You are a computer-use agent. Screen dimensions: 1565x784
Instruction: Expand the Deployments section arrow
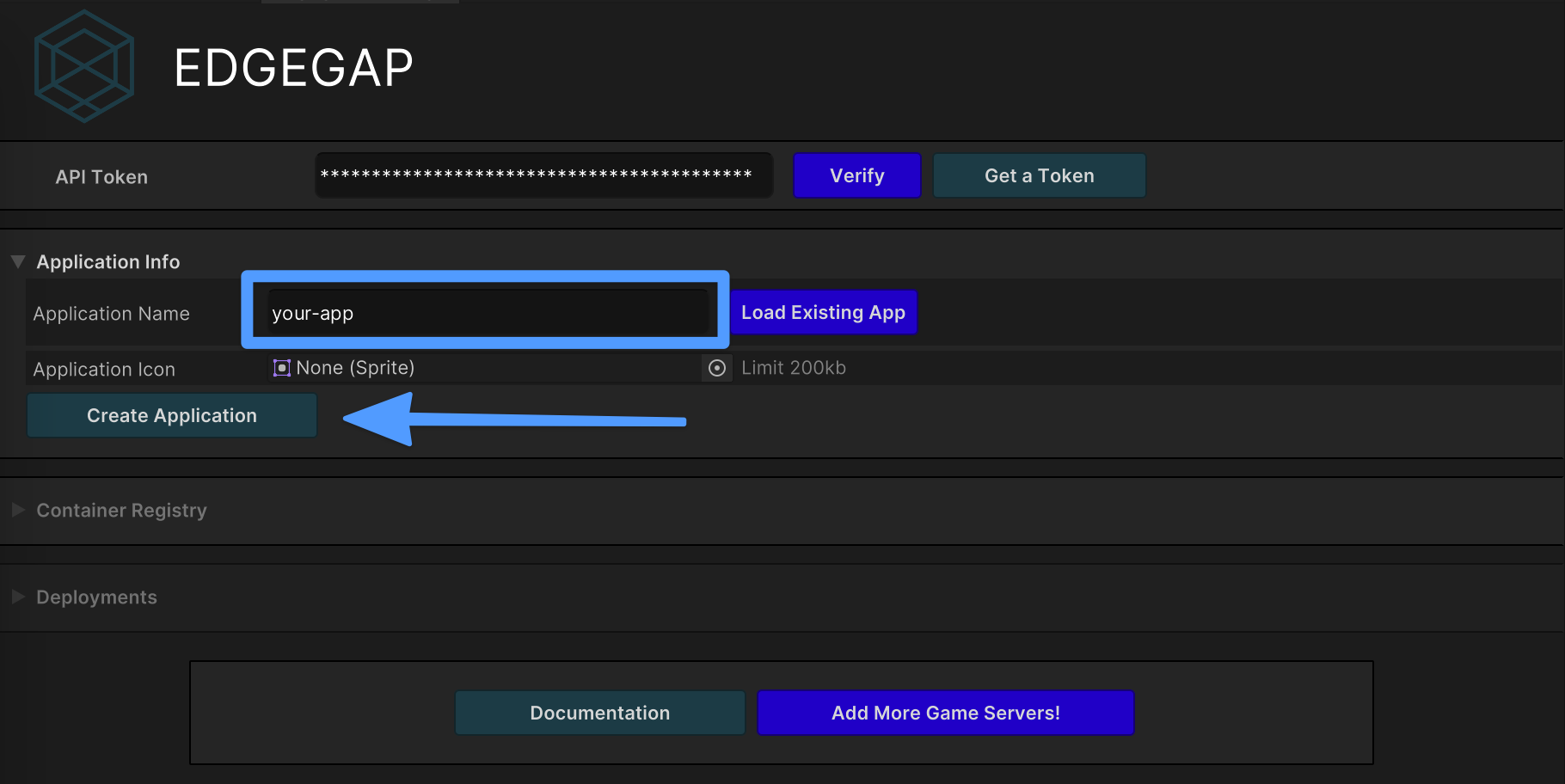18,597
